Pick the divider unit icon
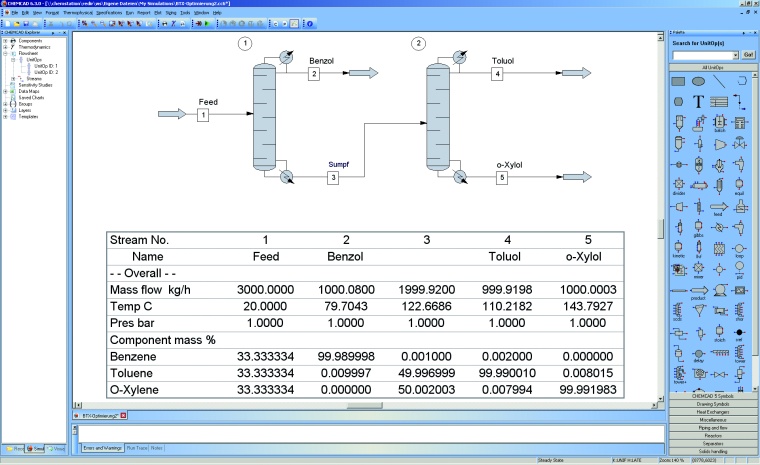760x465 pixels. [x=679, y=186]
